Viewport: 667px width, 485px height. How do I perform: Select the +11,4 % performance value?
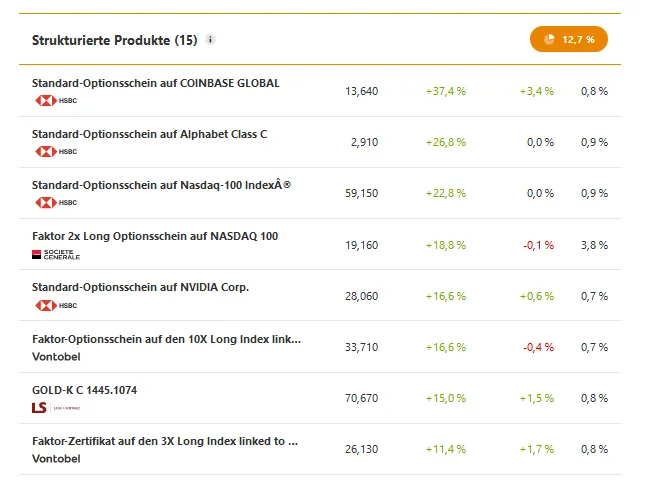pyautogui.click(x=446, y=449)
